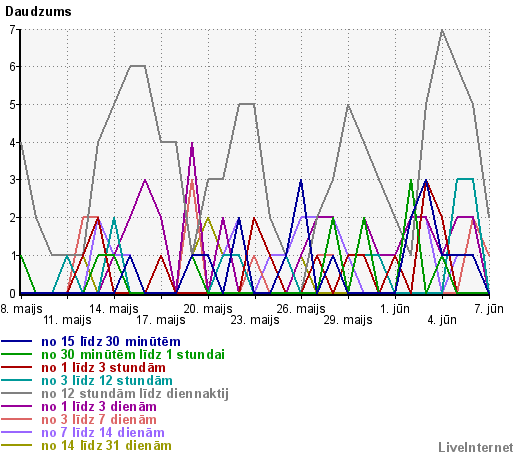This screenshot has height=457, width=520.
Task: Click green legend line for 30 minūtēm–1 stundai
Action: (17, 354)
